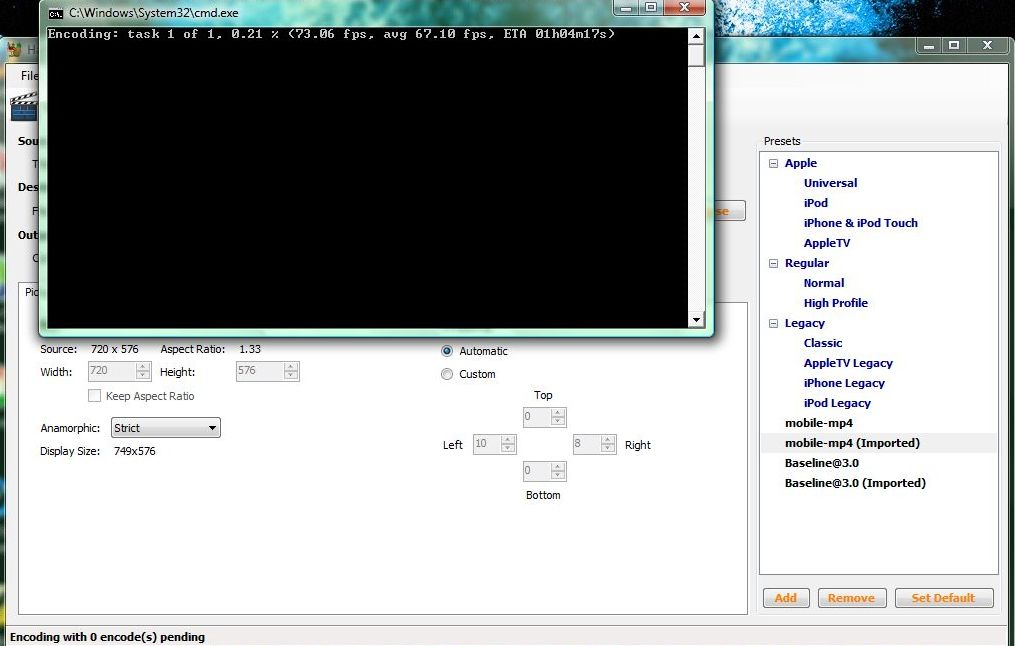The image size is (1015, 646).
Task: Select Automatic cropping
Action: point(447,351)
